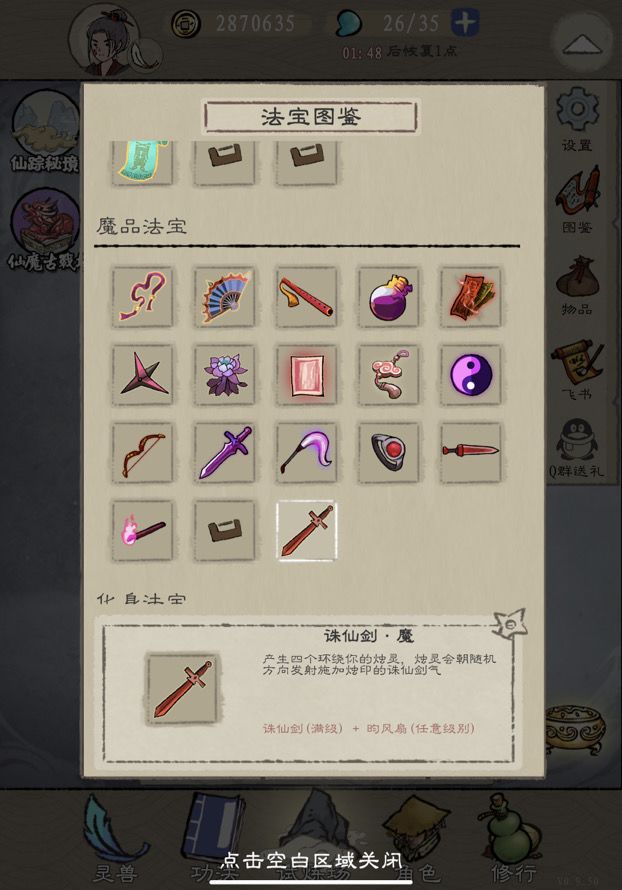Open 设置 settings gear
Image resolution: width=622 pixels, height=890 pixels.
577,119
